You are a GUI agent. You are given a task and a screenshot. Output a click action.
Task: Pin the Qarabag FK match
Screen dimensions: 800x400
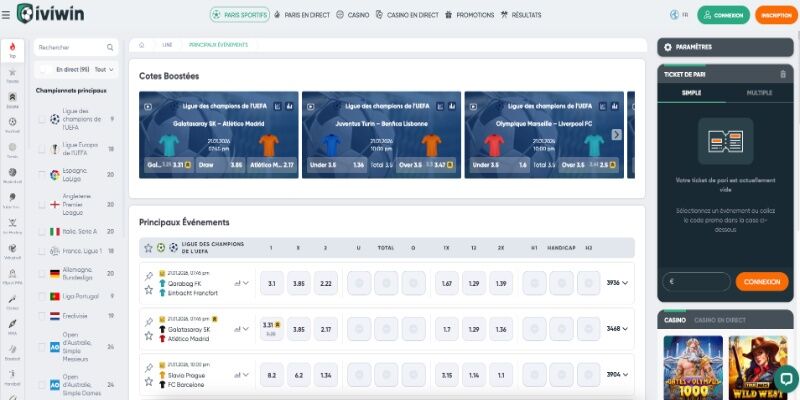click(148, 276)
